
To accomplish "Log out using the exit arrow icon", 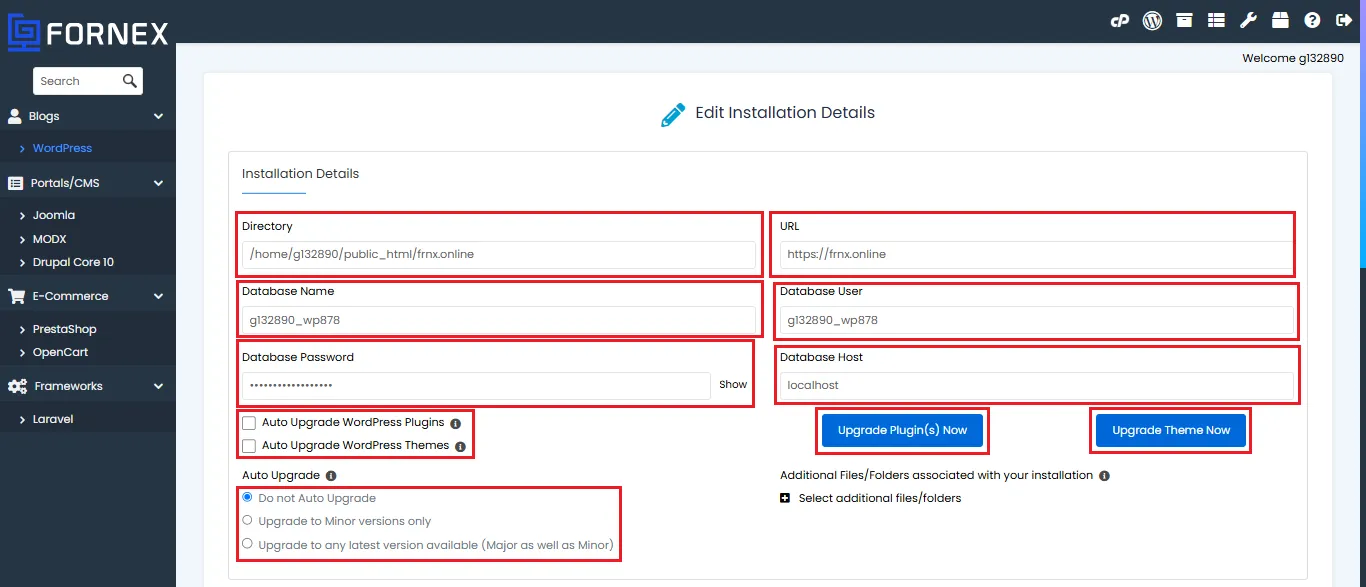I will (1344, 20).
